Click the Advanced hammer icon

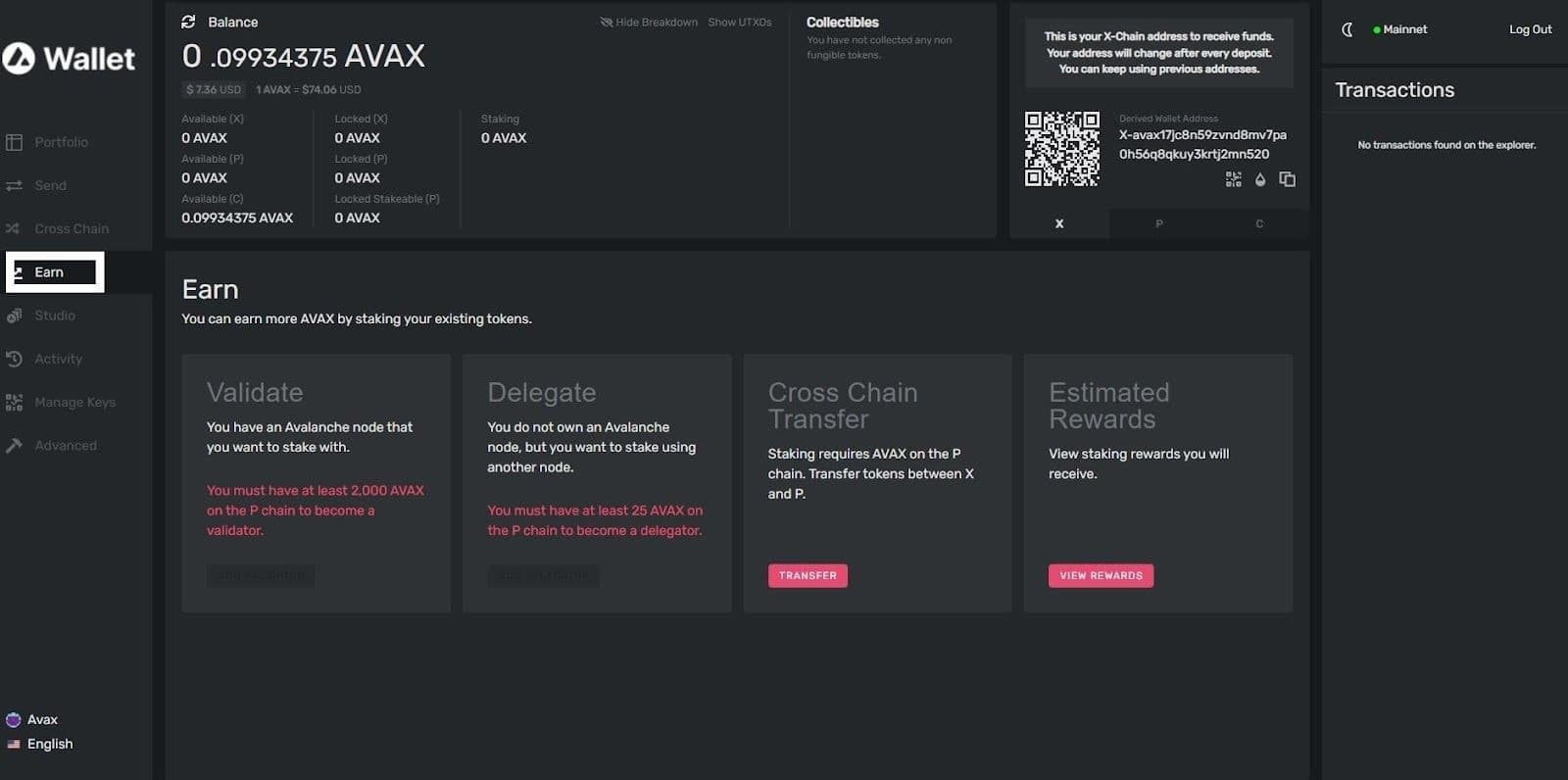[x=14, y=445]
